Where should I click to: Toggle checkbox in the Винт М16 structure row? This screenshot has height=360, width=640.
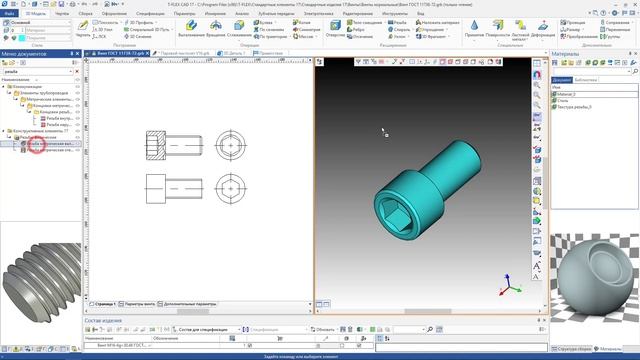pyautogui.click(x=250, y=345)
